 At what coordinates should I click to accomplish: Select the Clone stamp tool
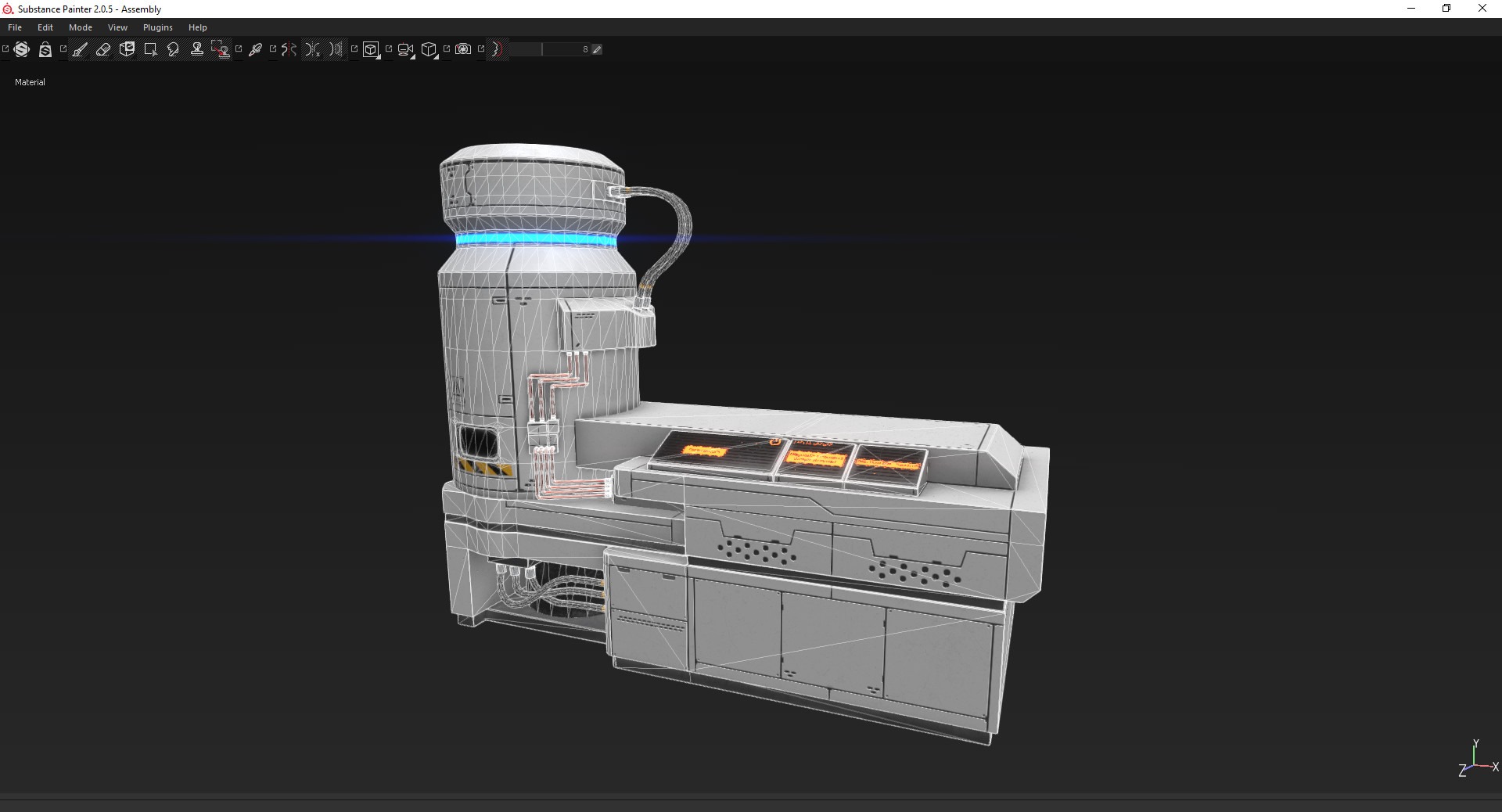(197, 49)
